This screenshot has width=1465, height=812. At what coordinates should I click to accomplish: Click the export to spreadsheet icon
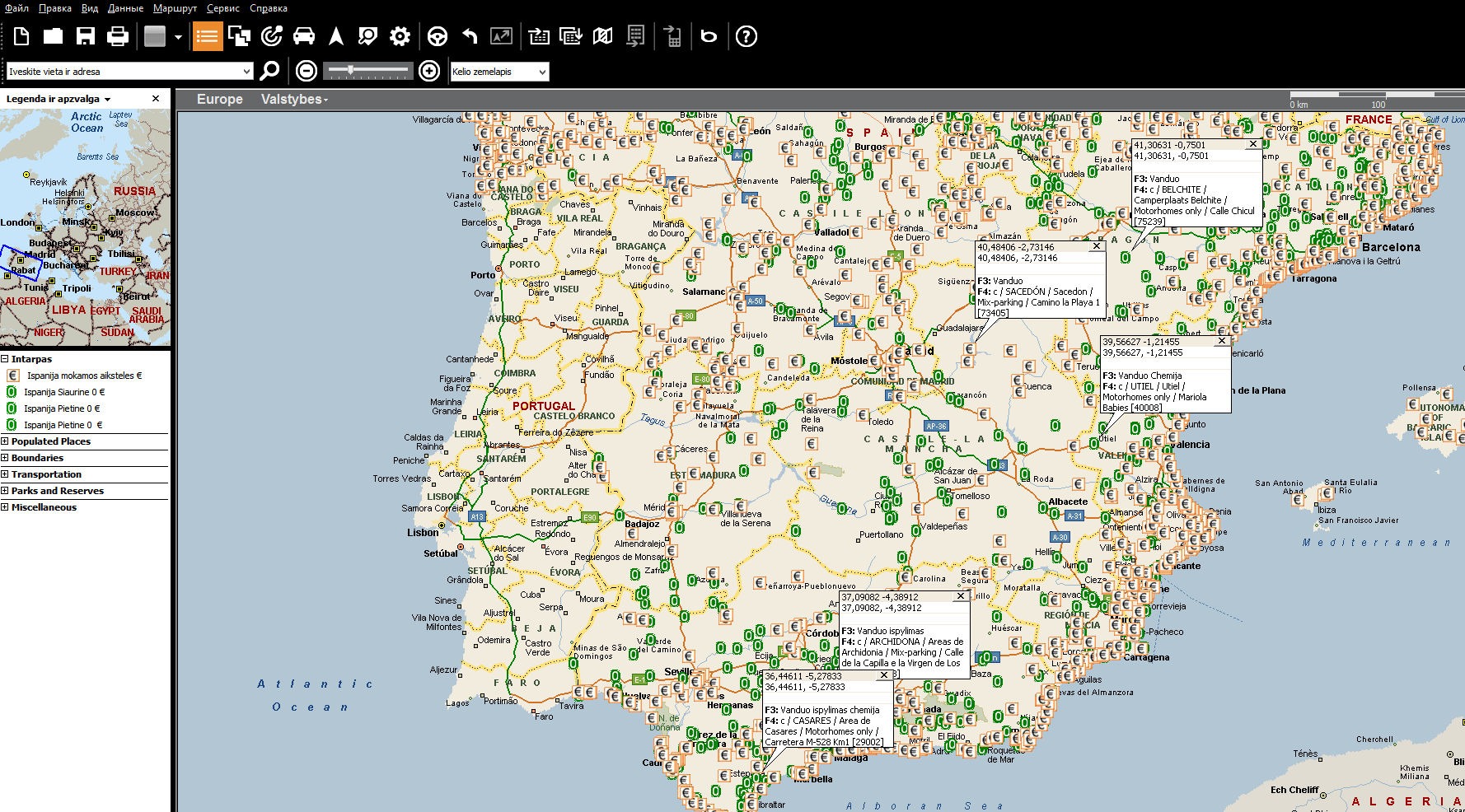(x=635, y=36)
